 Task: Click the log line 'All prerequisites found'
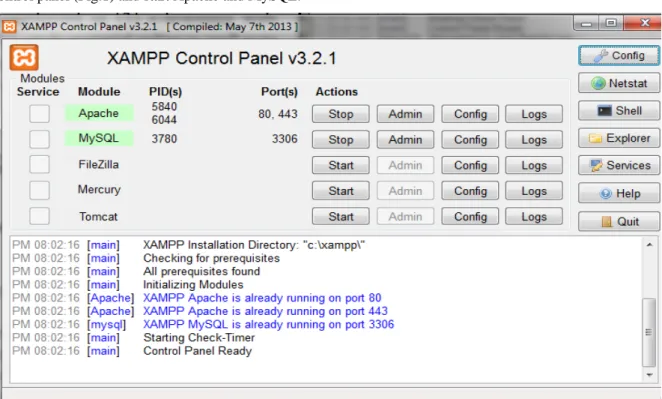201,271
